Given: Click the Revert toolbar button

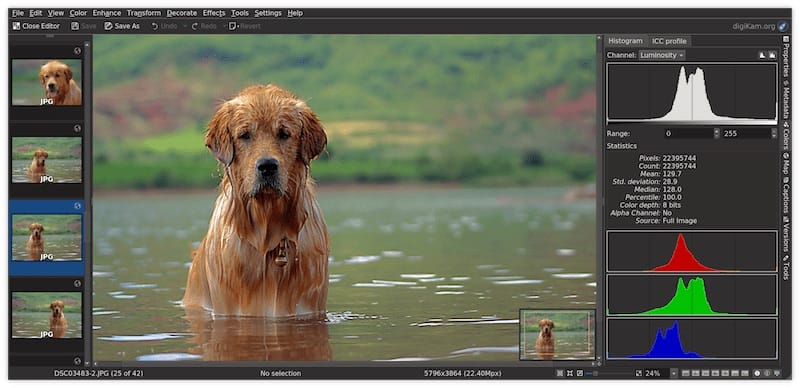Looking at the screenshot, I should [x=245, y=26].
